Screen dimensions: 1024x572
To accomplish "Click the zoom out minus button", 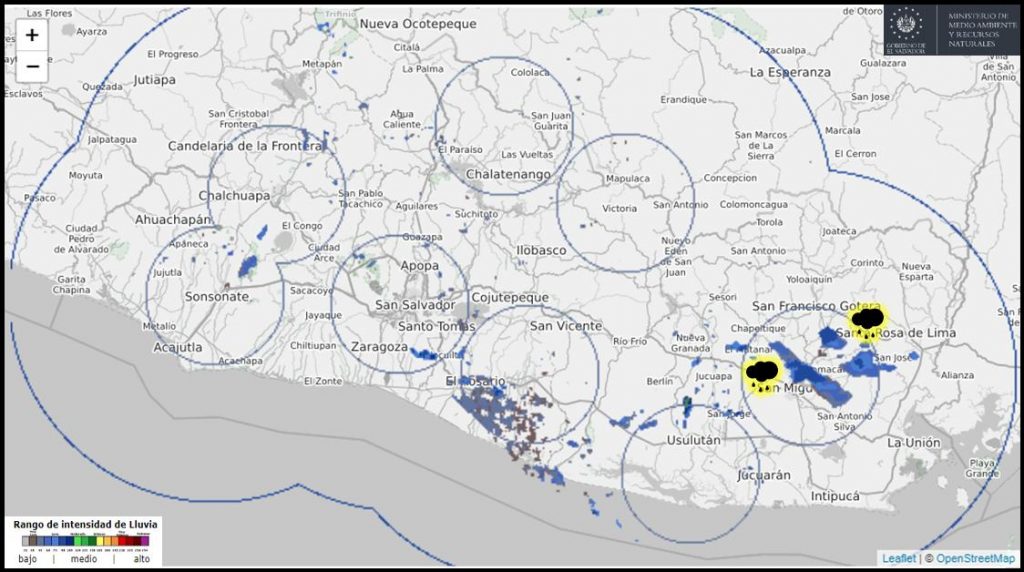I will 32,66.
